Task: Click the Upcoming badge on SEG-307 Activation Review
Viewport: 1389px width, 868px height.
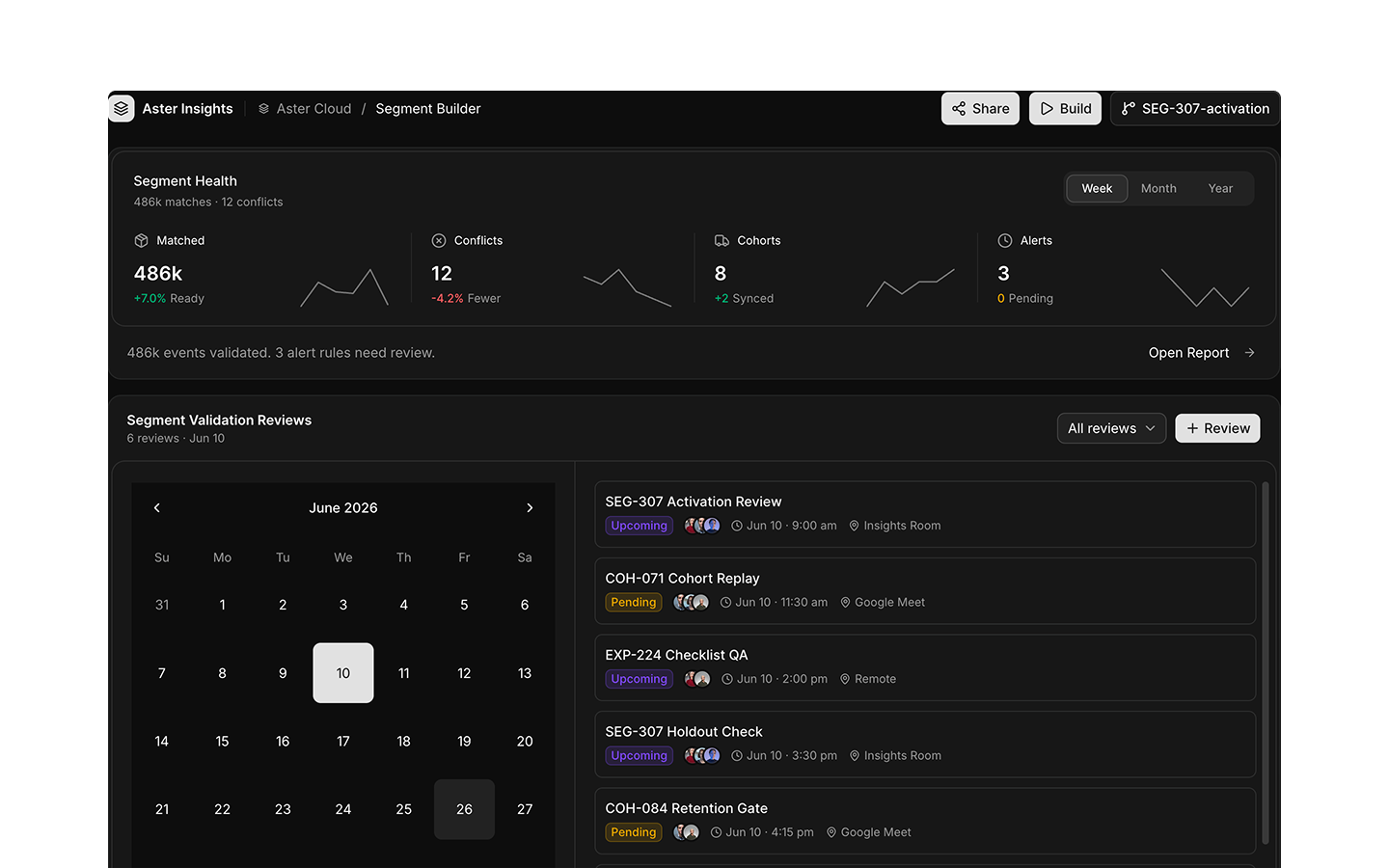Action: (x=639, y=526)
